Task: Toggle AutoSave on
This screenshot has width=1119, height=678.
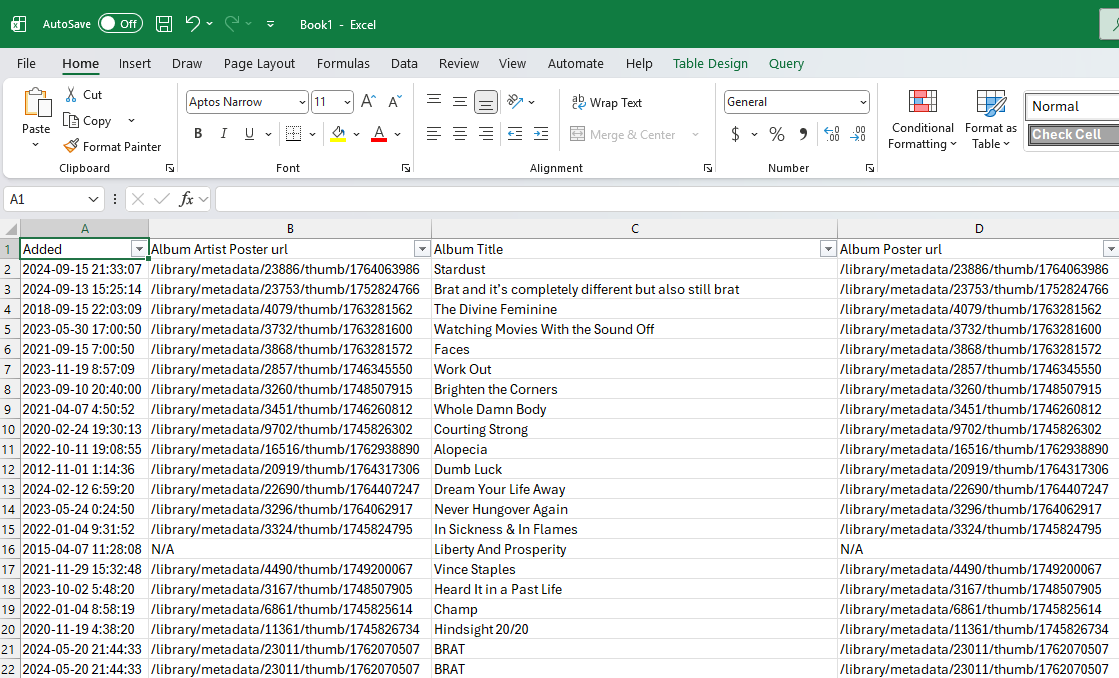Action: [120, 23]
